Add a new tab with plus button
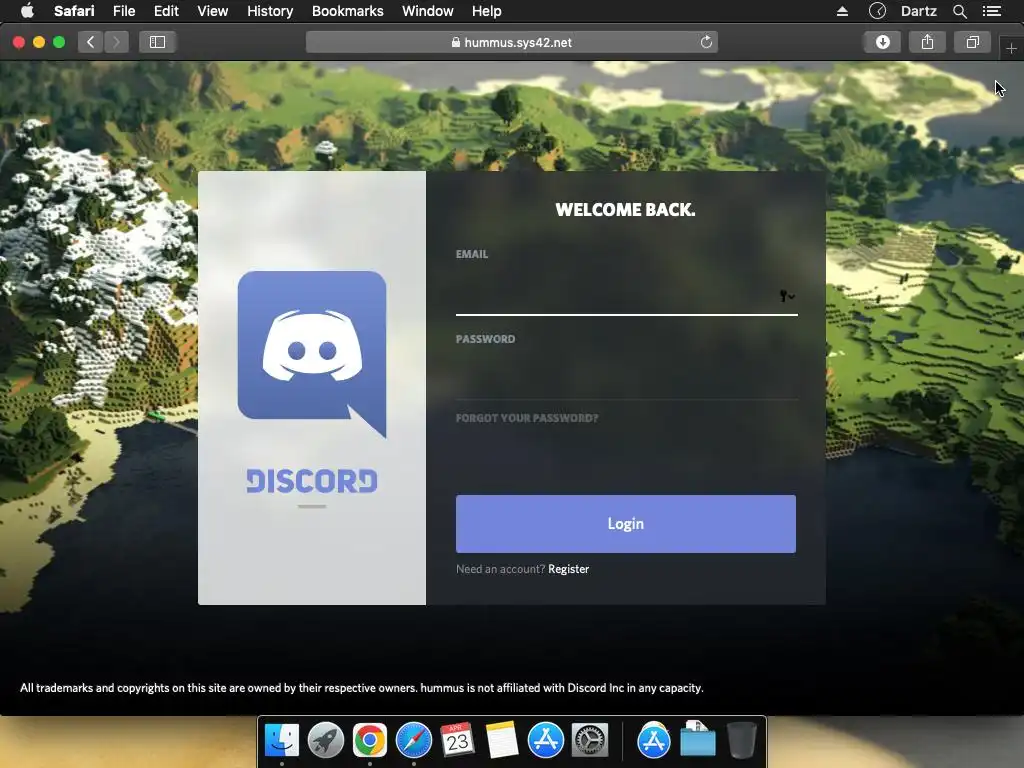 (x=1011, y=48)
